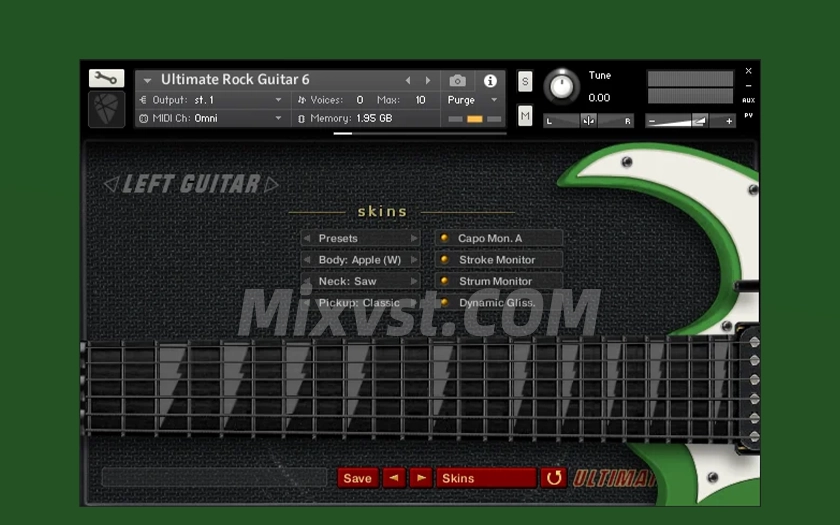
Task: Click the guitar pick instrument logo
Action: (106, 109)
